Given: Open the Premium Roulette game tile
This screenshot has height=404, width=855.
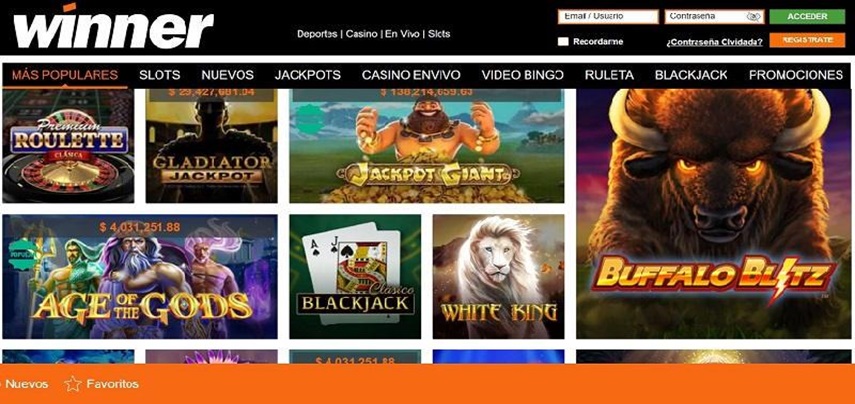Looking at the screenshot, I should (x=68, y=146).
